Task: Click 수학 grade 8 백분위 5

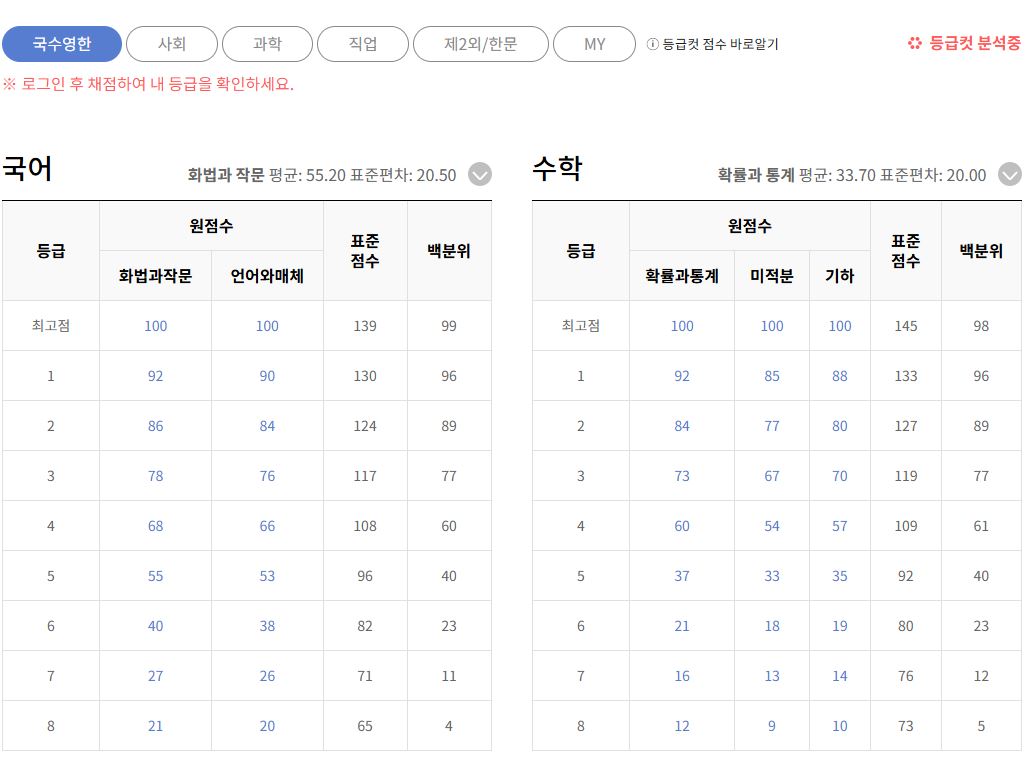Action: [x=981, y=726]
